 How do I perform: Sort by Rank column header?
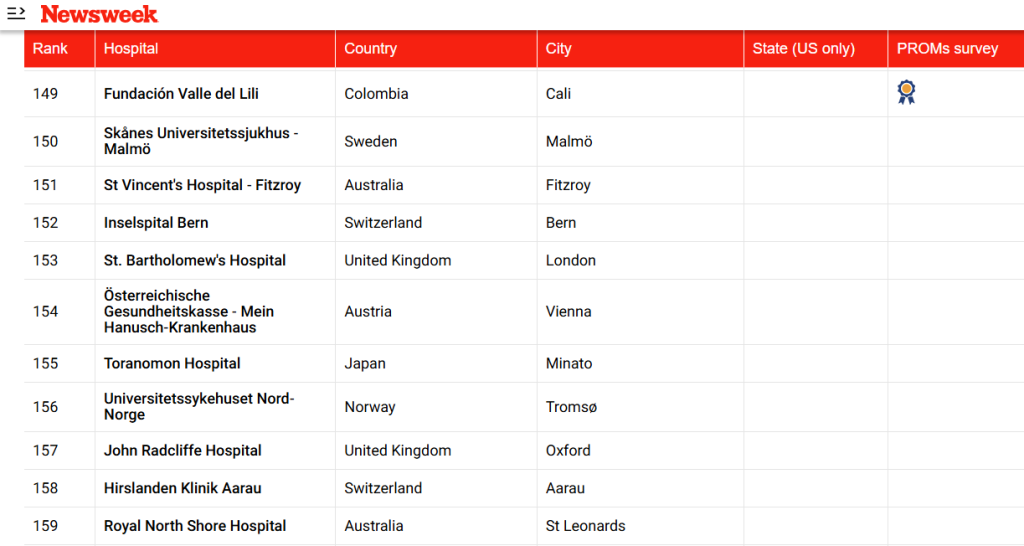pos(50,48)
